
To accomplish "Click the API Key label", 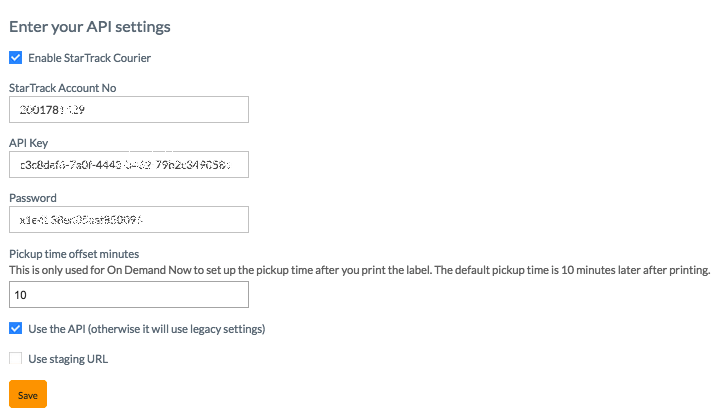I will 28,143.
